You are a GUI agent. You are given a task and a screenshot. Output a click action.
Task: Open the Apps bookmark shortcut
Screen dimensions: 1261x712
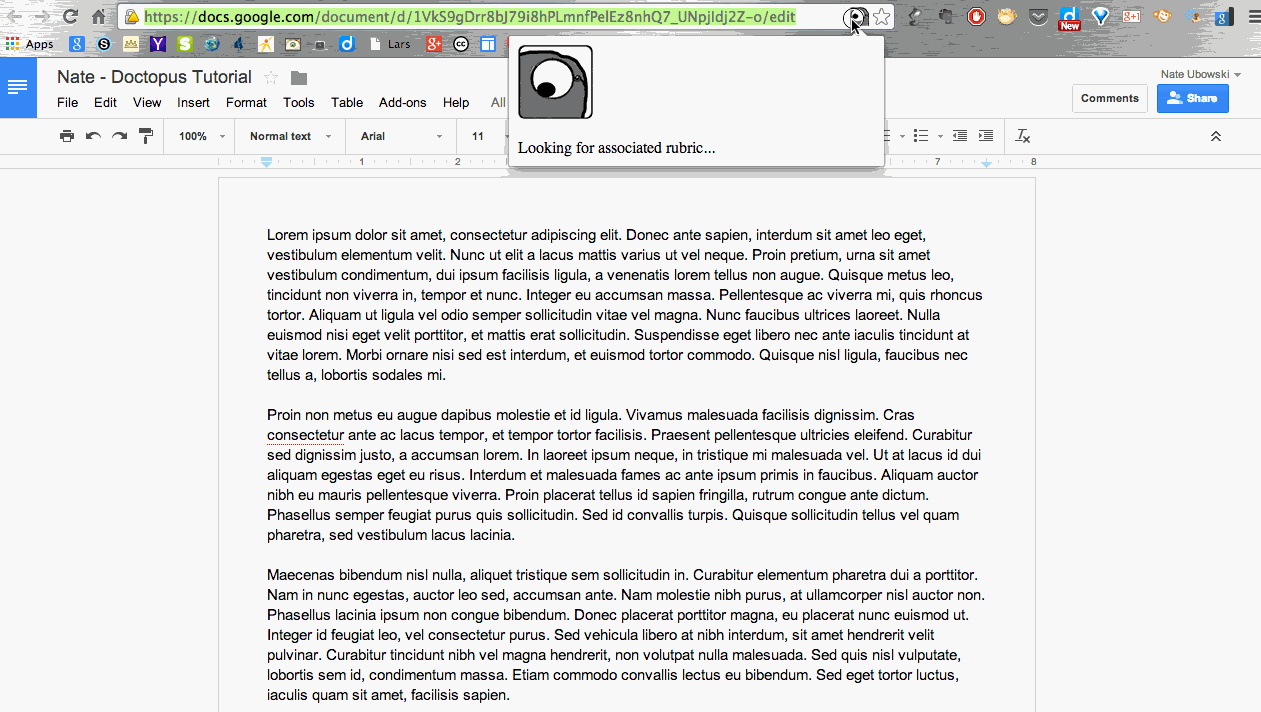29,44
